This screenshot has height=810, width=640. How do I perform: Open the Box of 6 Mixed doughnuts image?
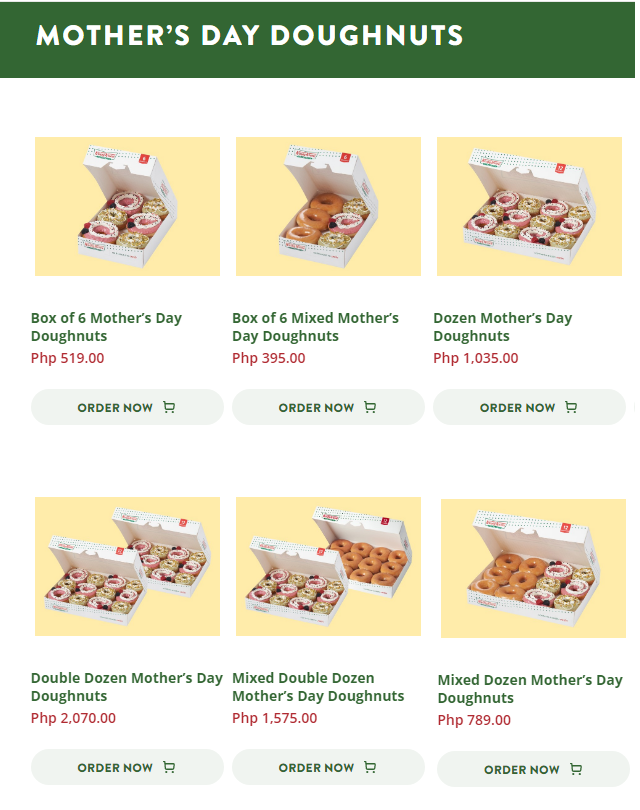[328, 206]
